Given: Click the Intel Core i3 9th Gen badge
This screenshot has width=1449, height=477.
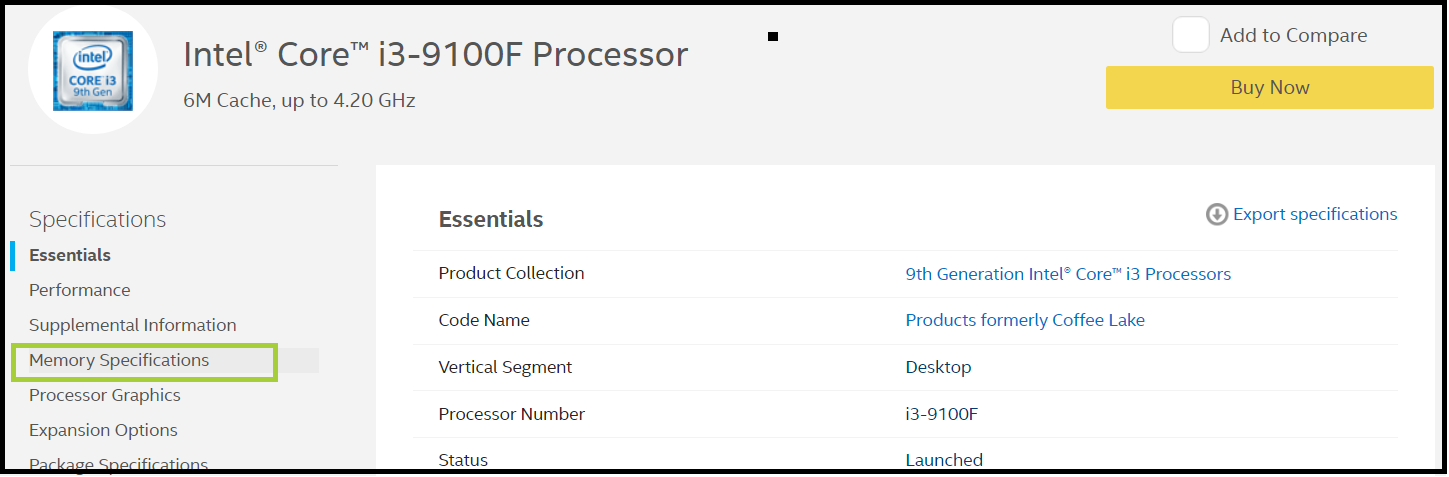Looking at the screenshot, I should click(x=93, y=71).
